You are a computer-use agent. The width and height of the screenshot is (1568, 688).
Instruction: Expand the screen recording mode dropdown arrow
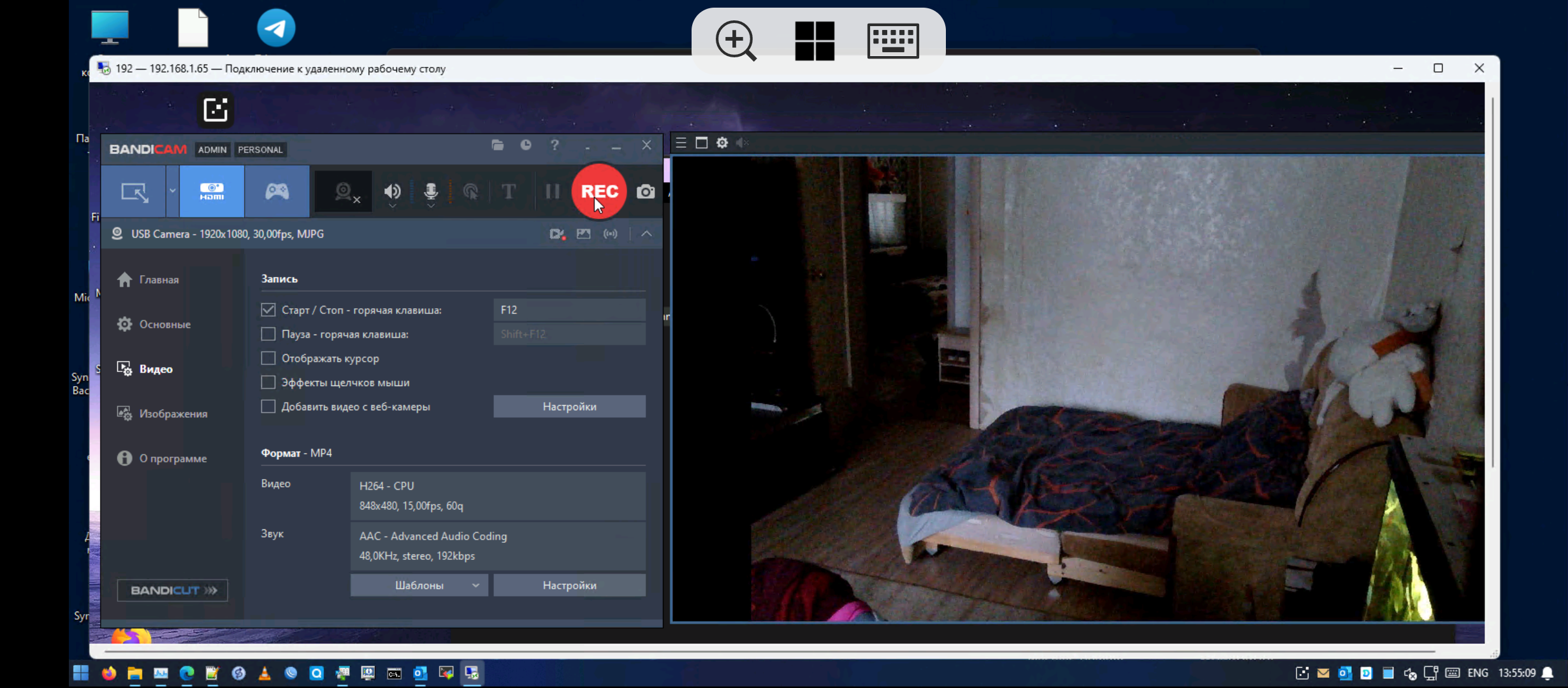172,191
